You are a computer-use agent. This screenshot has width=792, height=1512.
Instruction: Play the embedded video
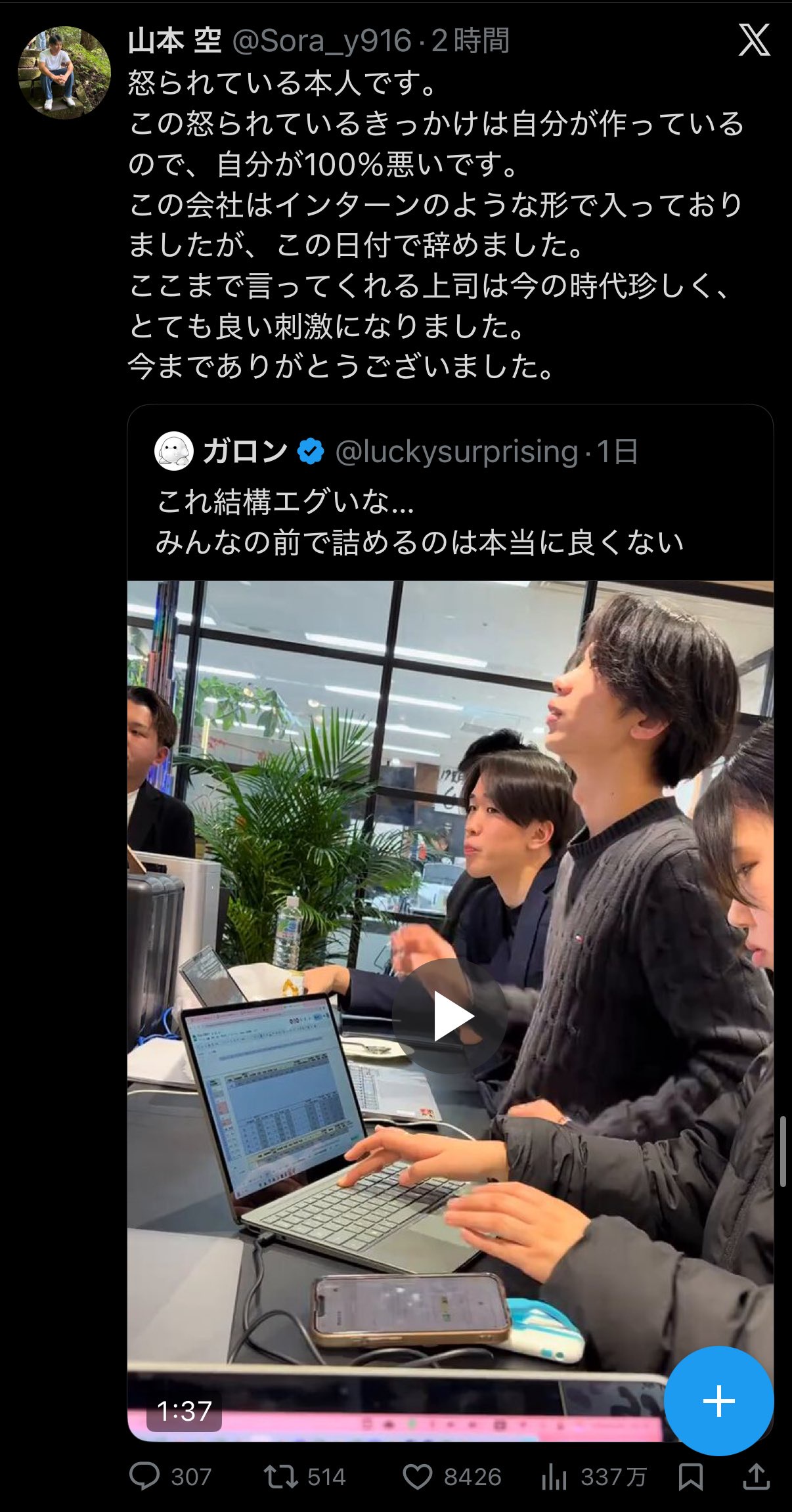click(450, 1016)
